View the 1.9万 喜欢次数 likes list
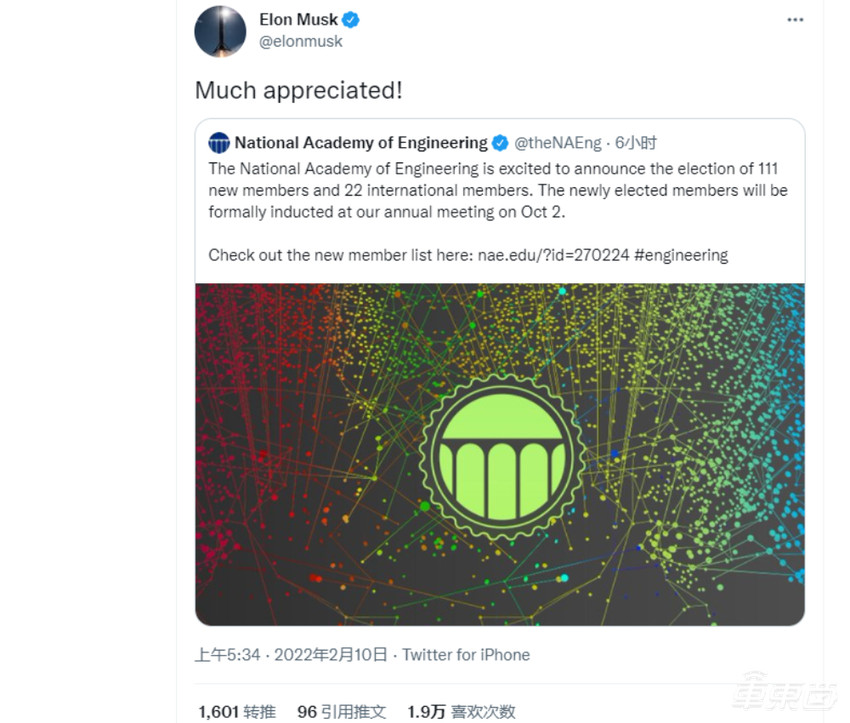 point(461,711)
